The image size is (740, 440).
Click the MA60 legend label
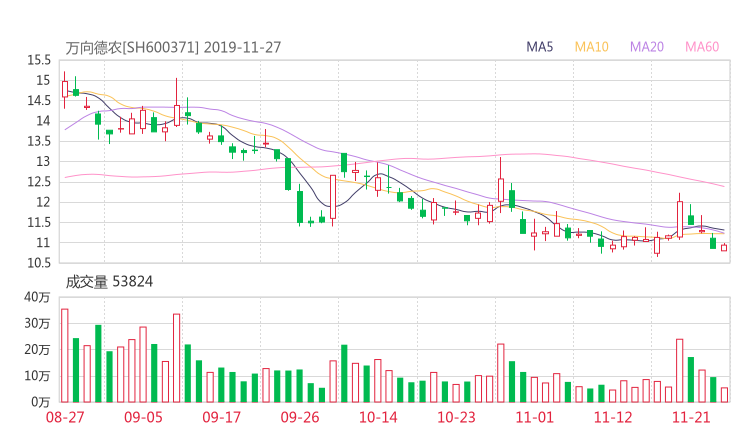pos(702,47)
